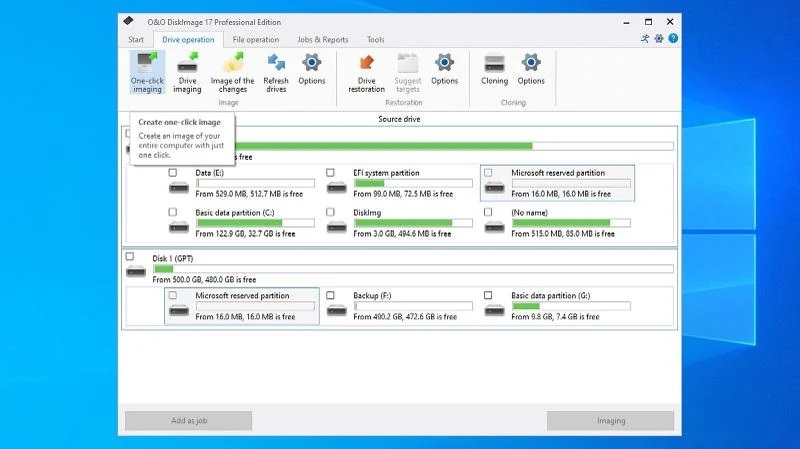Click the Restoration group label
The height and width of the screenshot is (449, 800).
(404, 103)
